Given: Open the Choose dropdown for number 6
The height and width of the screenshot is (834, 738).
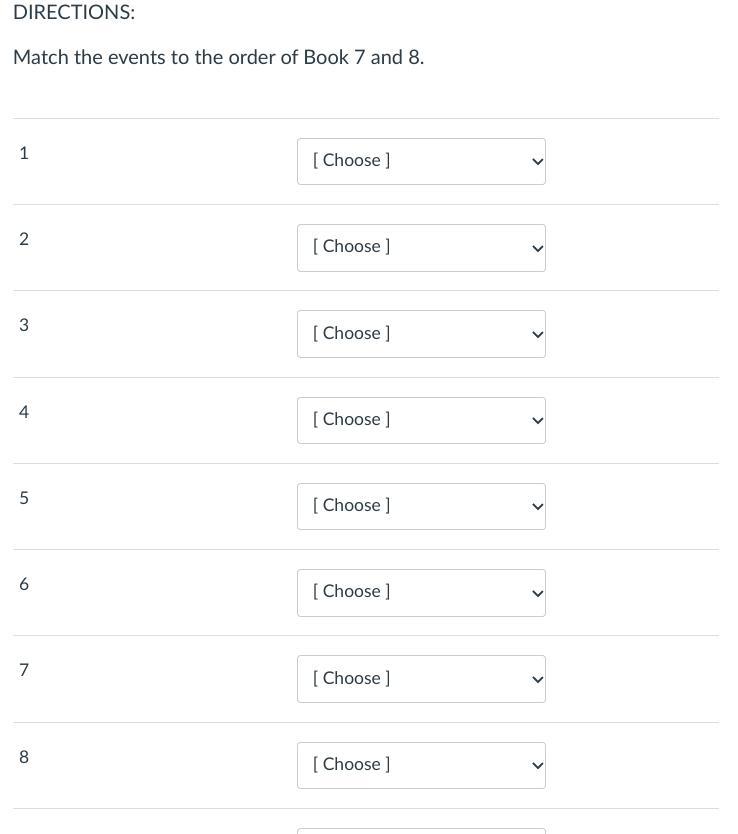Looking at the screenshot, I should pos(421,592).
